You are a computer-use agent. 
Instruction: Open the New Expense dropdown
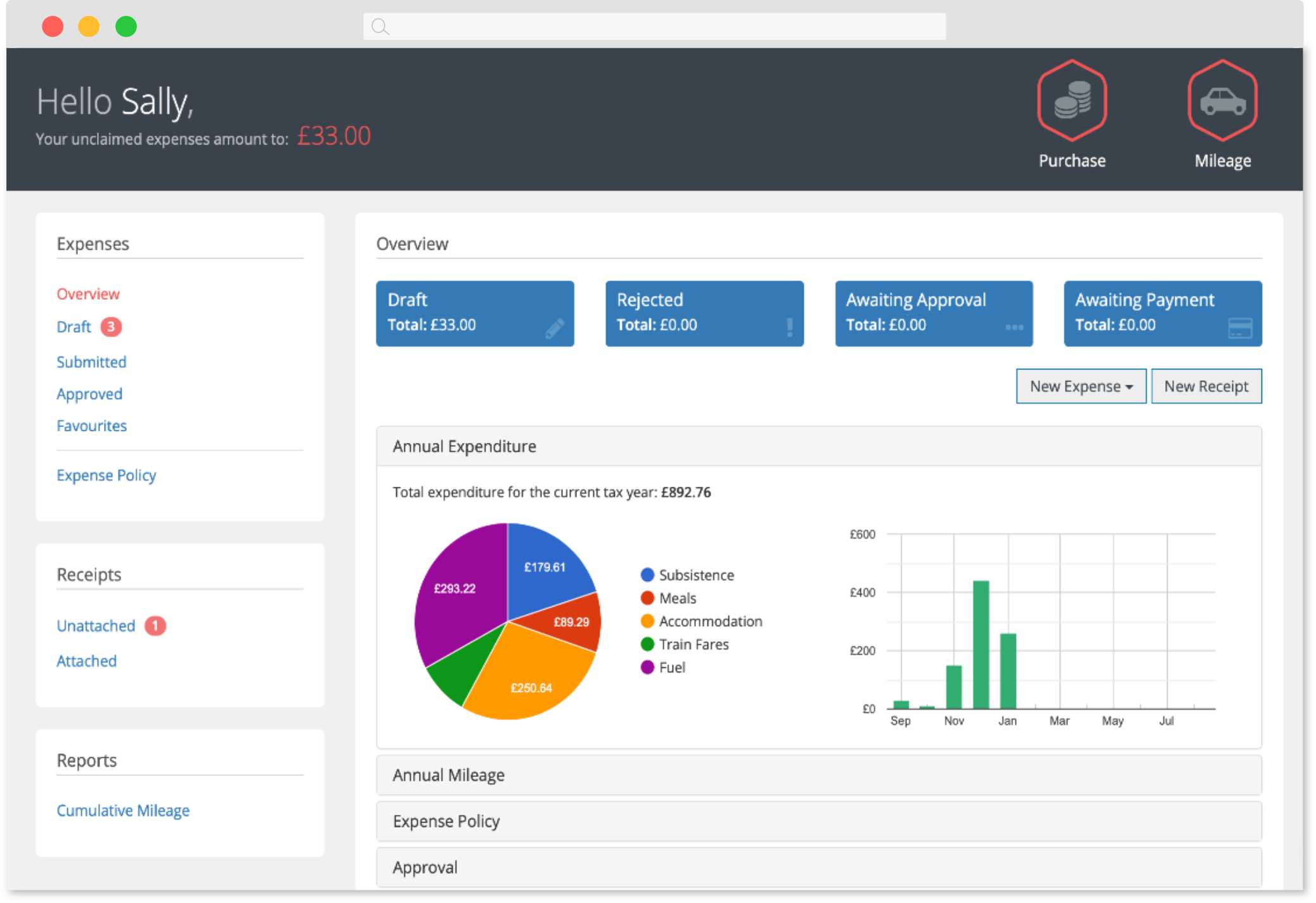tap(1081, 387)
